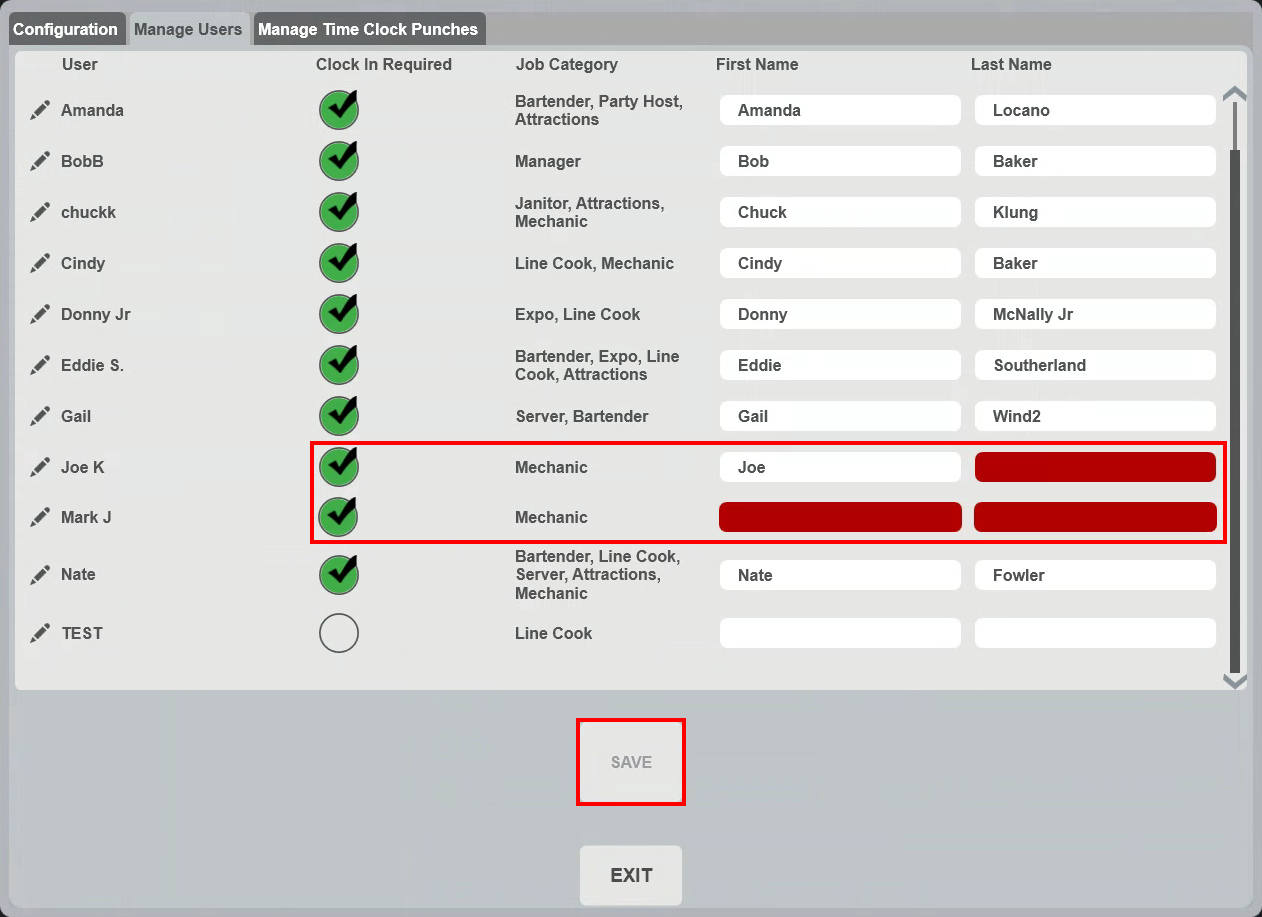
Task: Click the First Name field for Nate
Action: coord(840,575)
